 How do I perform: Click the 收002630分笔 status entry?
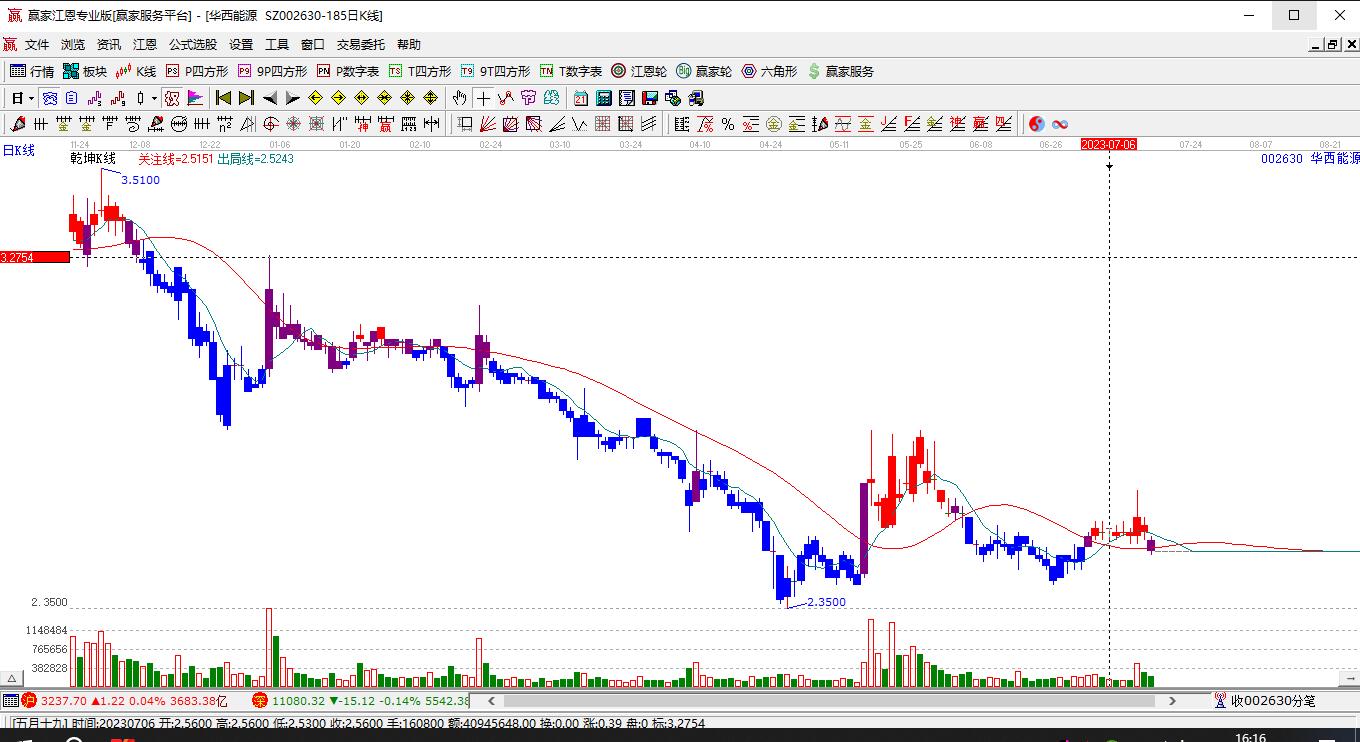click(x=1273, y=701)
